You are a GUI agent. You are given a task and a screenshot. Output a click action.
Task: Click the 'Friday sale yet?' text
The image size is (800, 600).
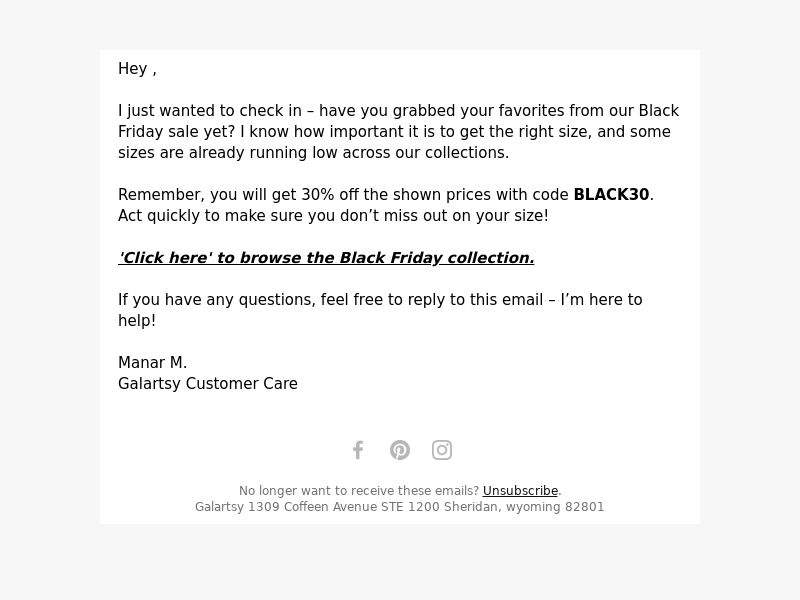[x=177, y=132]
